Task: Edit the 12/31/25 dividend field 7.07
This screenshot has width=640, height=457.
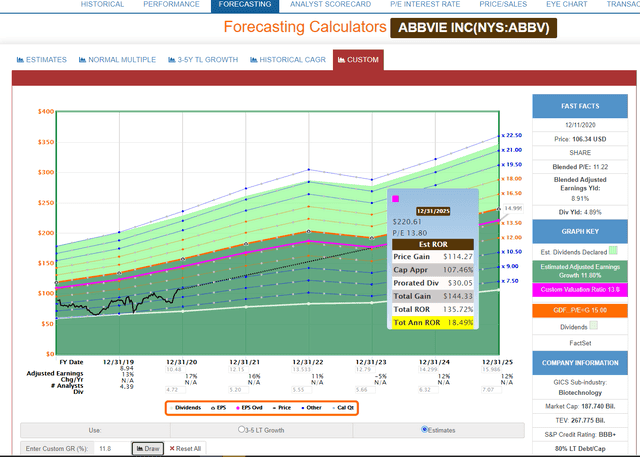Action: 491,390
